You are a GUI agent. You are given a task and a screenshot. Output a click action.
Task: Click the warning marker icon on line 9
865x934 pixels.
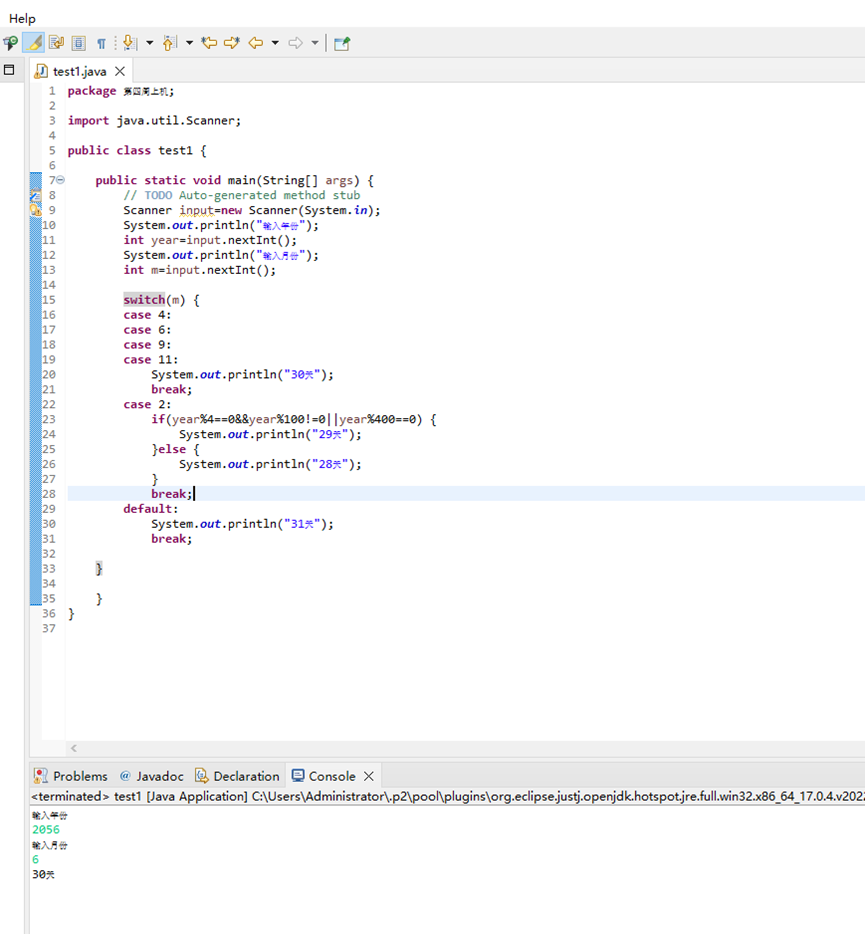pyautogui.click(x=36, y=210)
